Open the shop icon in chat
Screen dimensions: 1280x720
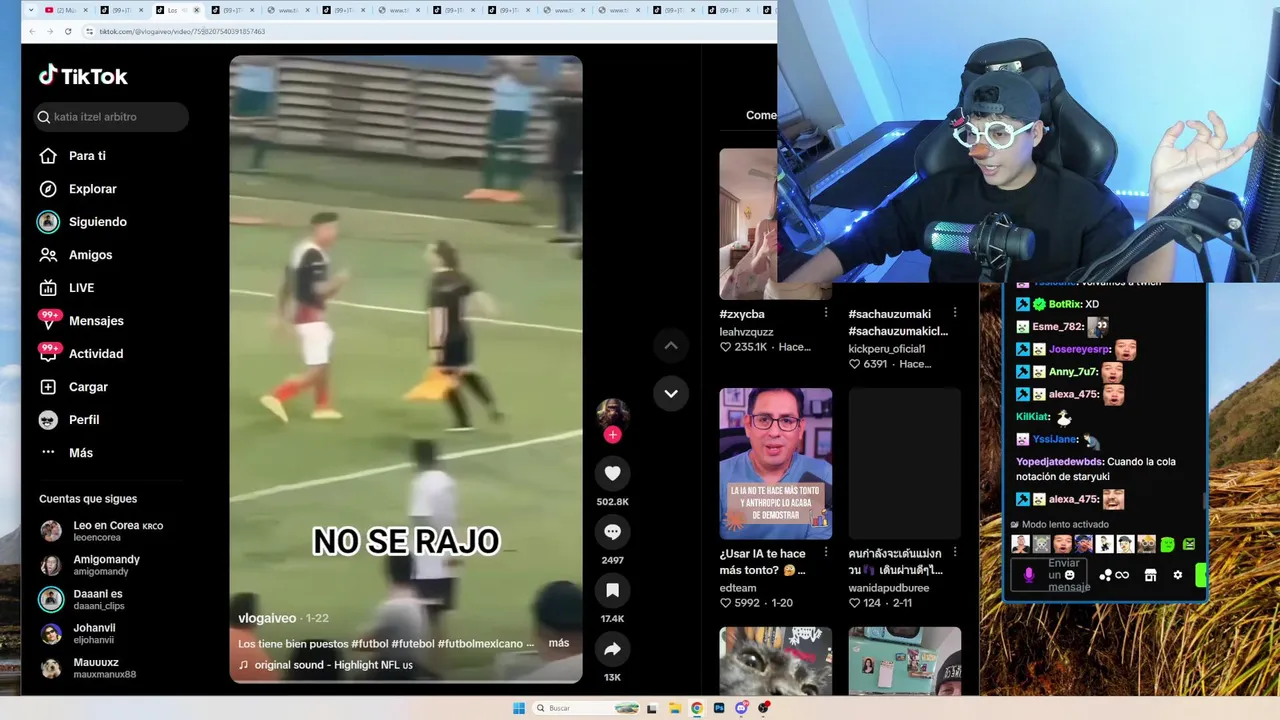click(1150, 575)
